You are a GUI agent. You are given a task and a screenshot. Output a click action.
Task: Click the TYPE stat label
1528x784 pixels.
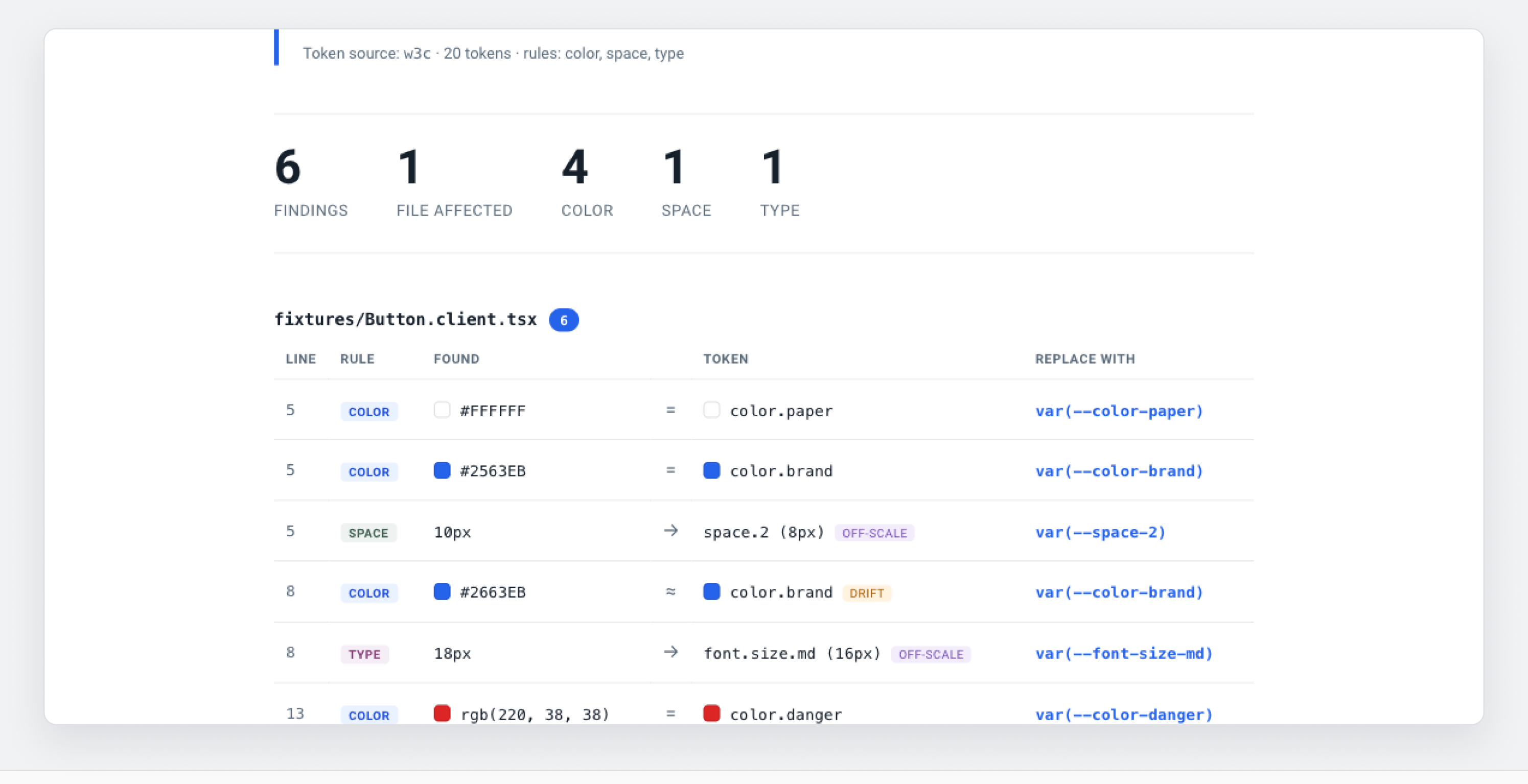779,210
